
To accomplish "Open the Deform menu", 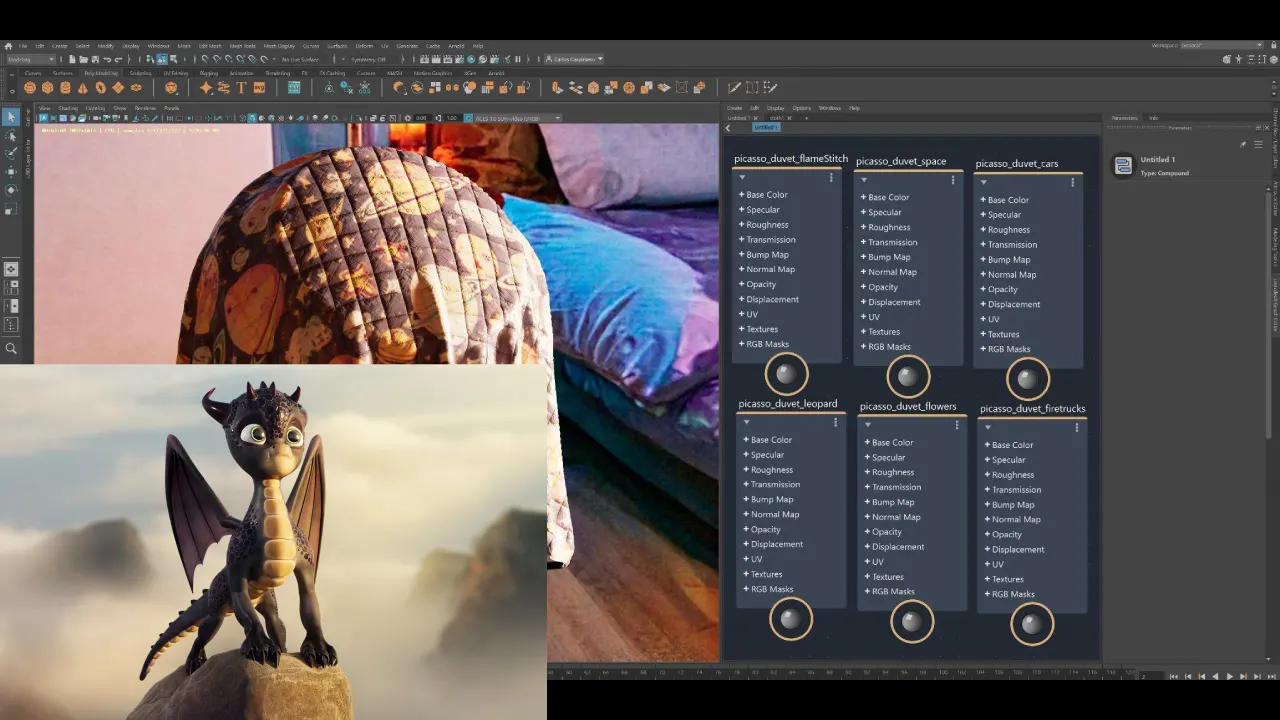I will tap(364, 46).
